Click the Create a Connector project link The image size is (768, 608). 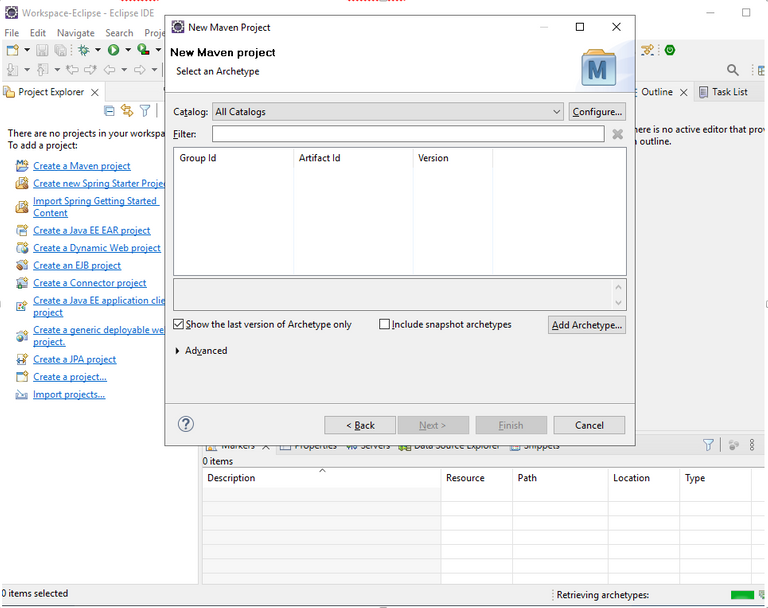(x=90, y=283)
